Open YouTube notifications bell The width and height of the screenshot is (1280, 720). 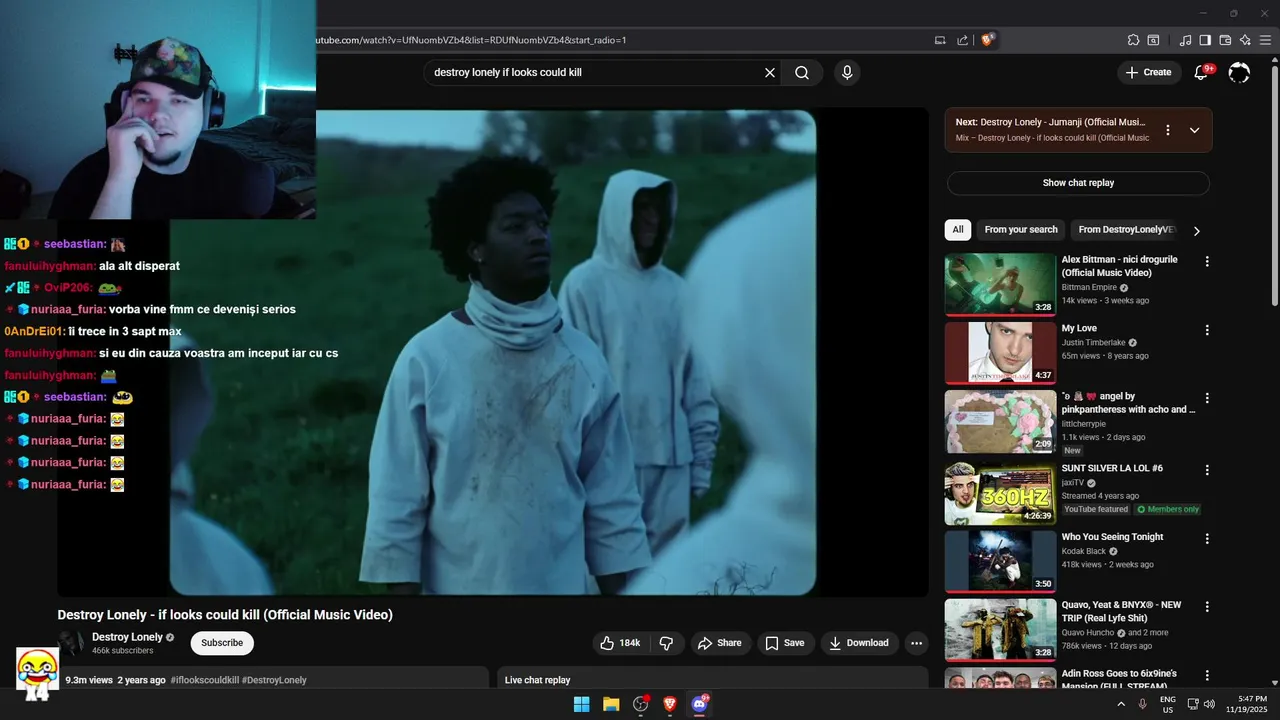coord(1202,72)
